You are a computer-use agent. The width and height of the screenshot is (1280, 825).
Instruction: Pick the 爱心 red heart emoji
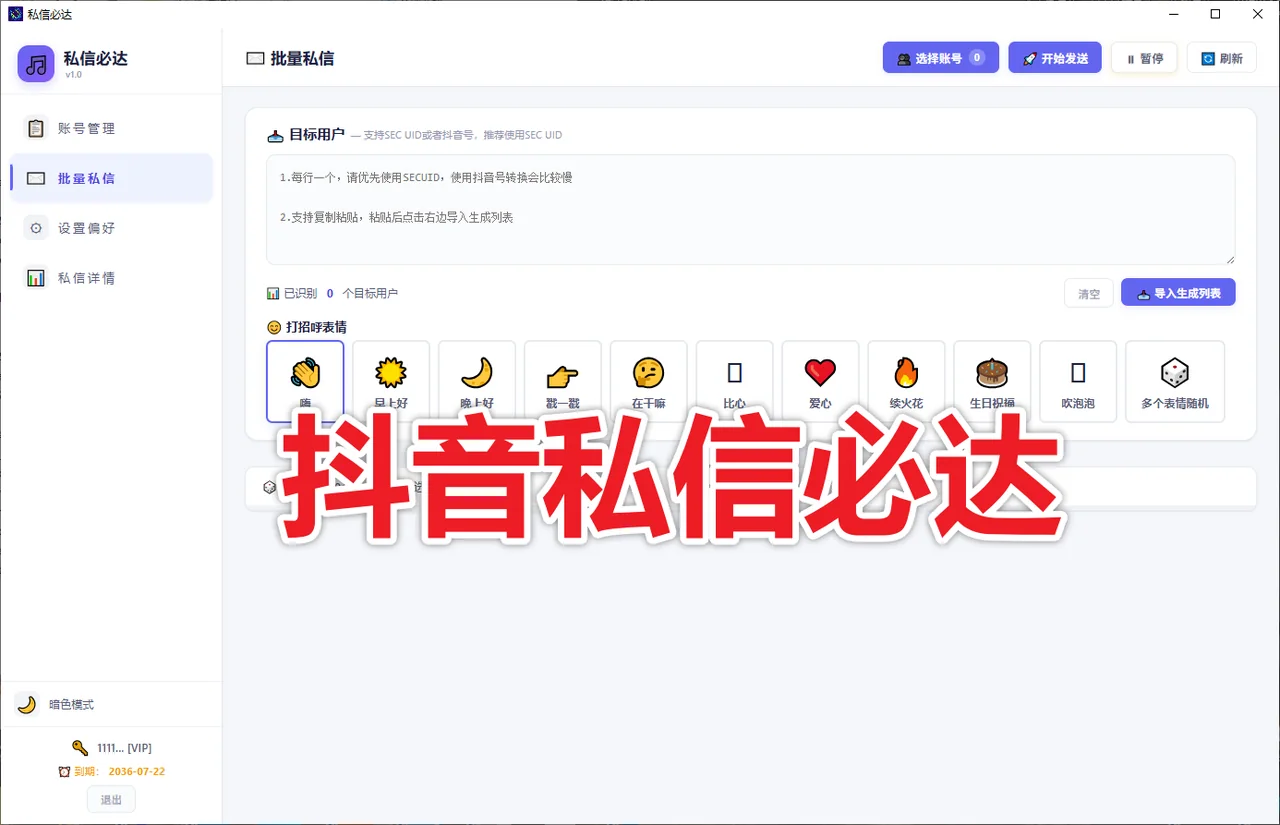pyautogui.click(x=820, y=381)
